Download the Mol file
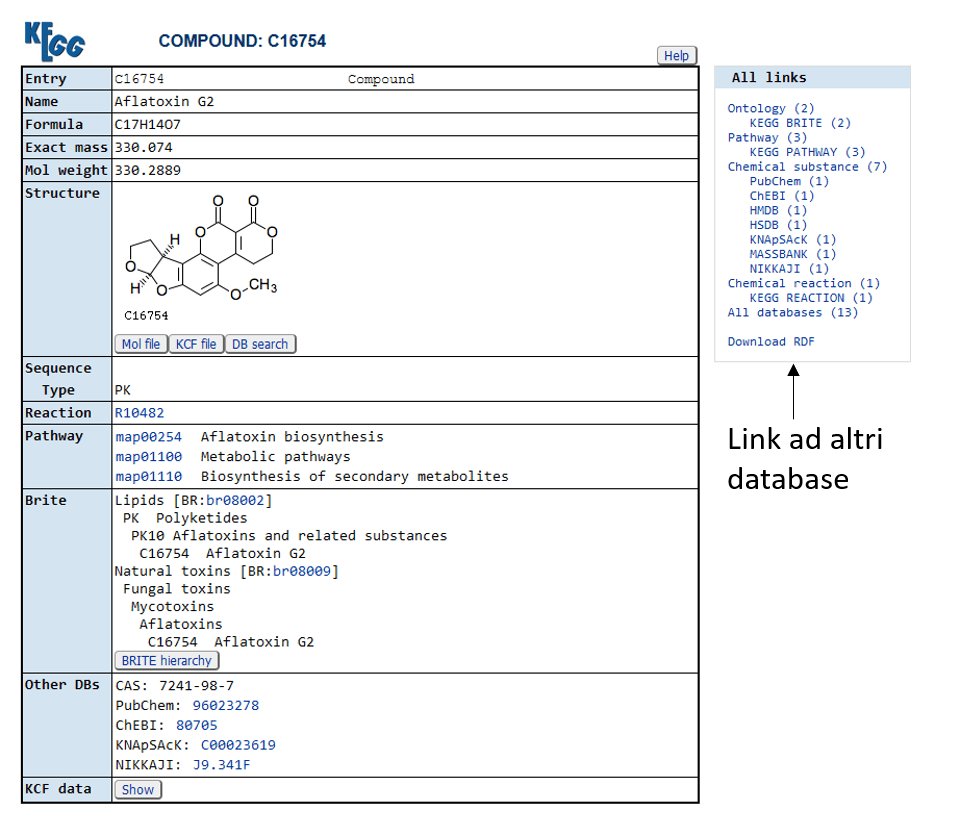968x821 pixels. [x=141, y=344]
